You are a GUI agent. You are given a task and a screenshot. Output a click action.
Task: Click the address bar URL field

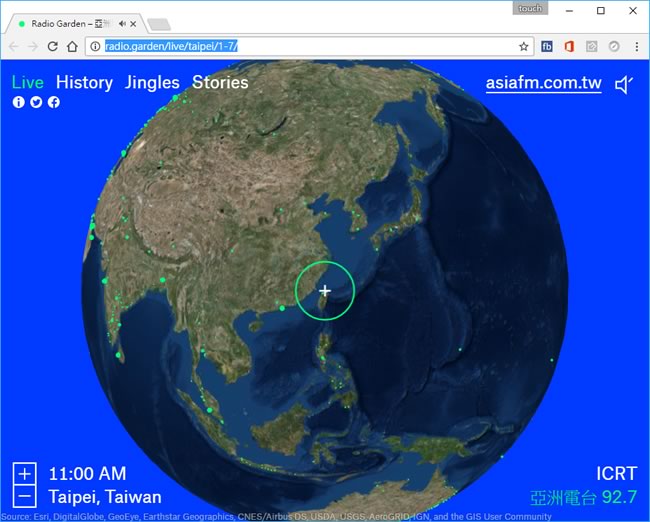(x=300, y=46)
